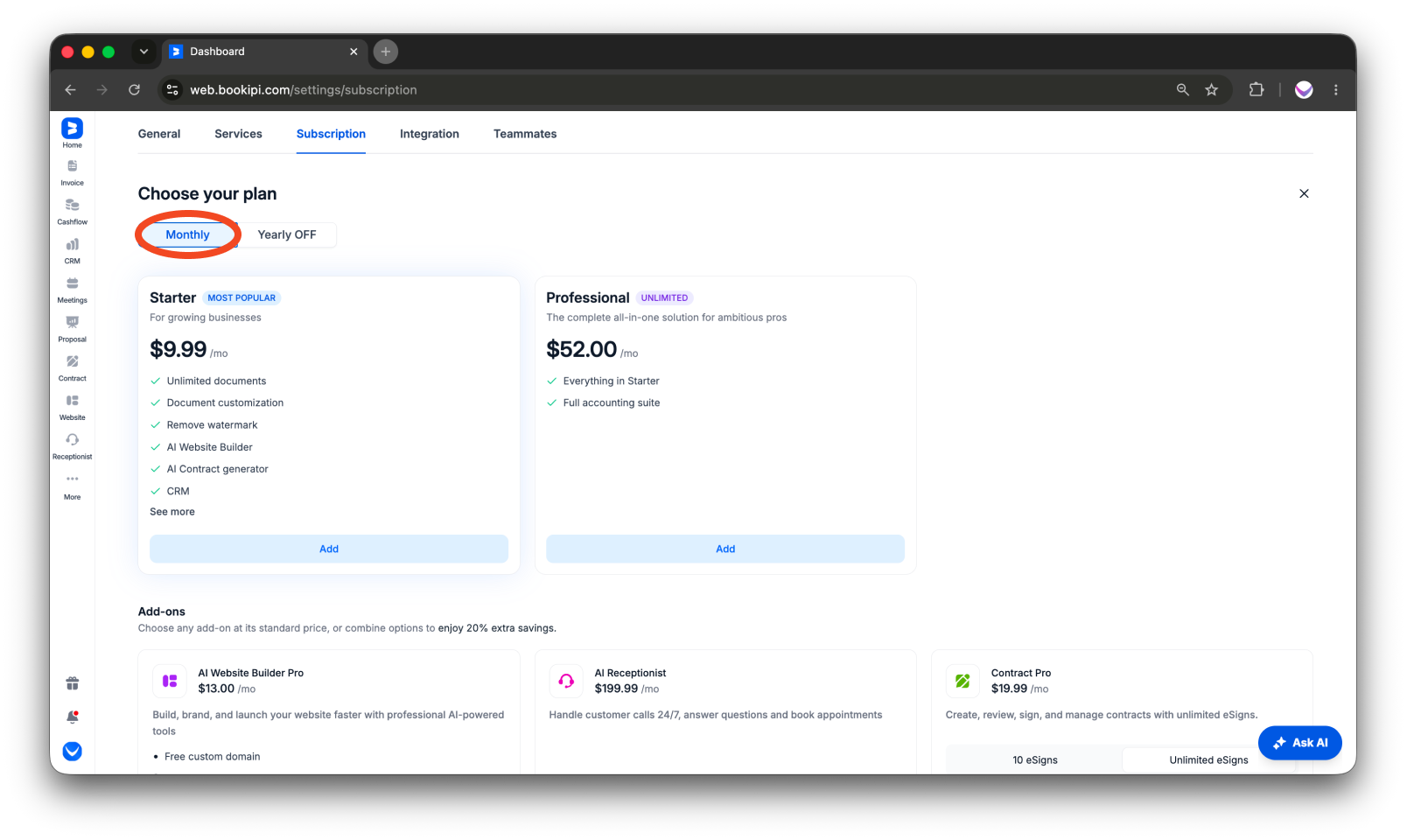Screen dimensions: 1407x840
Task: Open CRM in the sidebar
Action: 72,251
